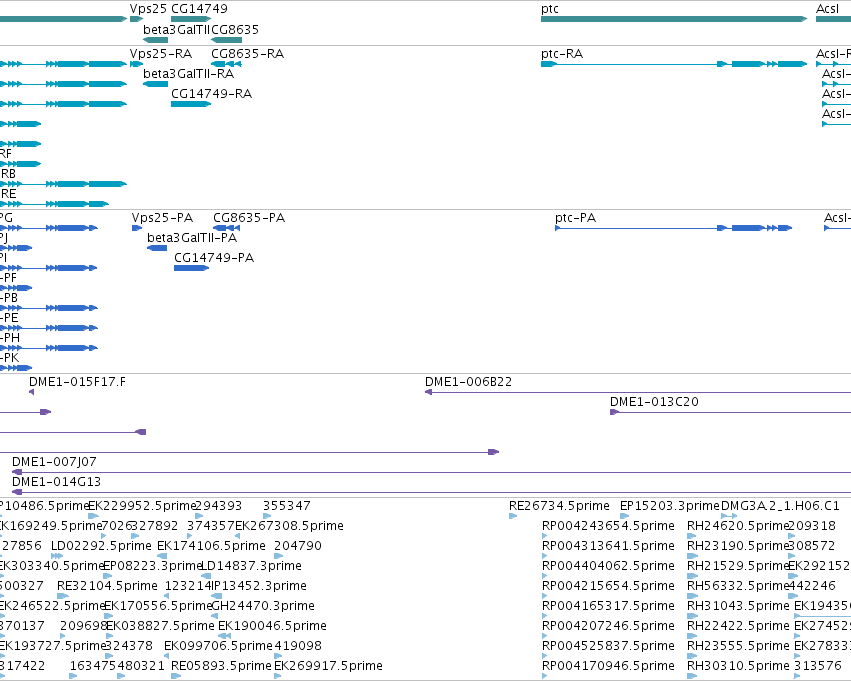This screenshot has height=681, width=851.
Task: Select the RP004207246.5prime EST label
Action: pos(608,626)
